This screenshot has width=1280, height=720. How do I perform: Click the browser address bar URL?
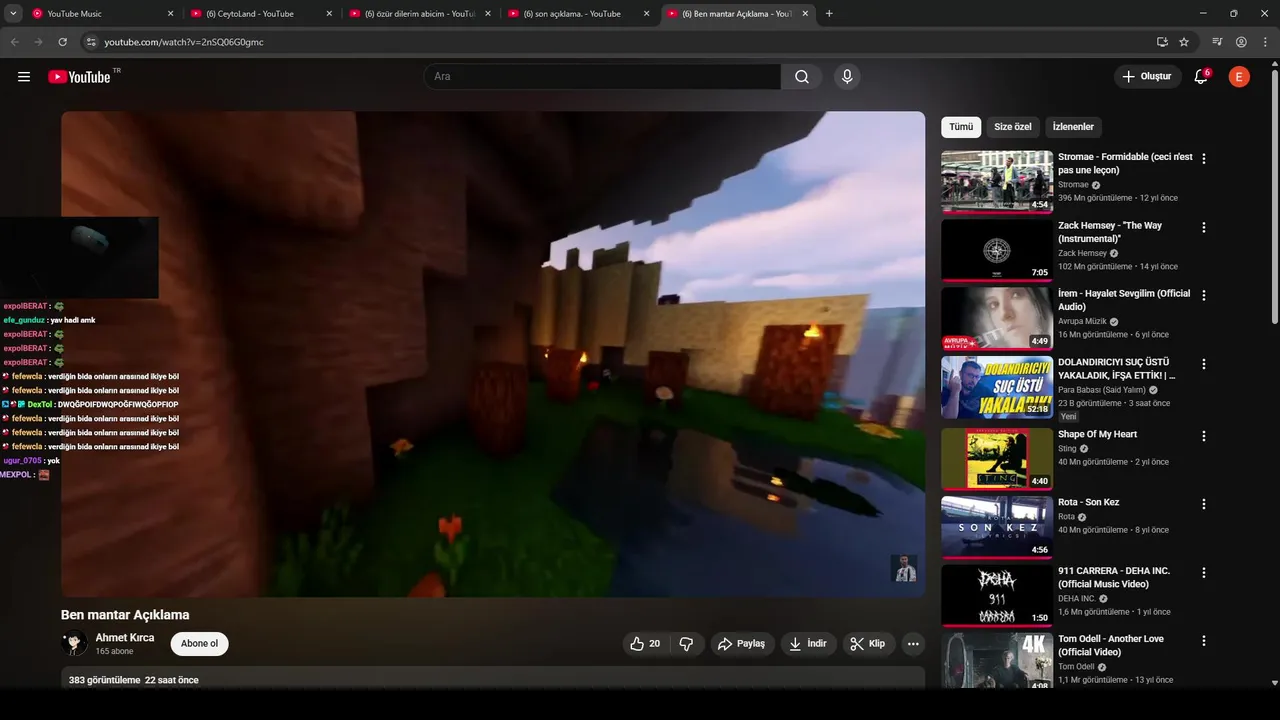pyautogui.click(x=184, y=42)
